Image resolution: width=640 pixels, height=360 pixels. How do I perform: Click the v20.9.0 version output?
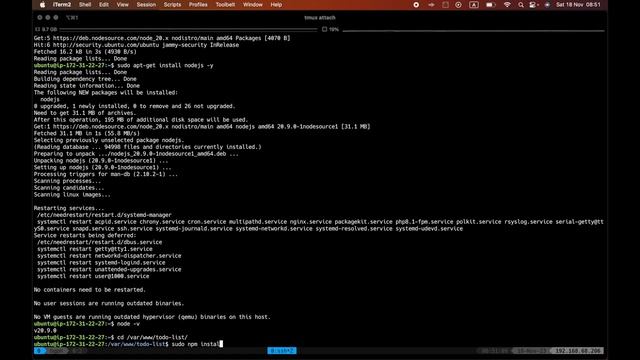[45, 331]
